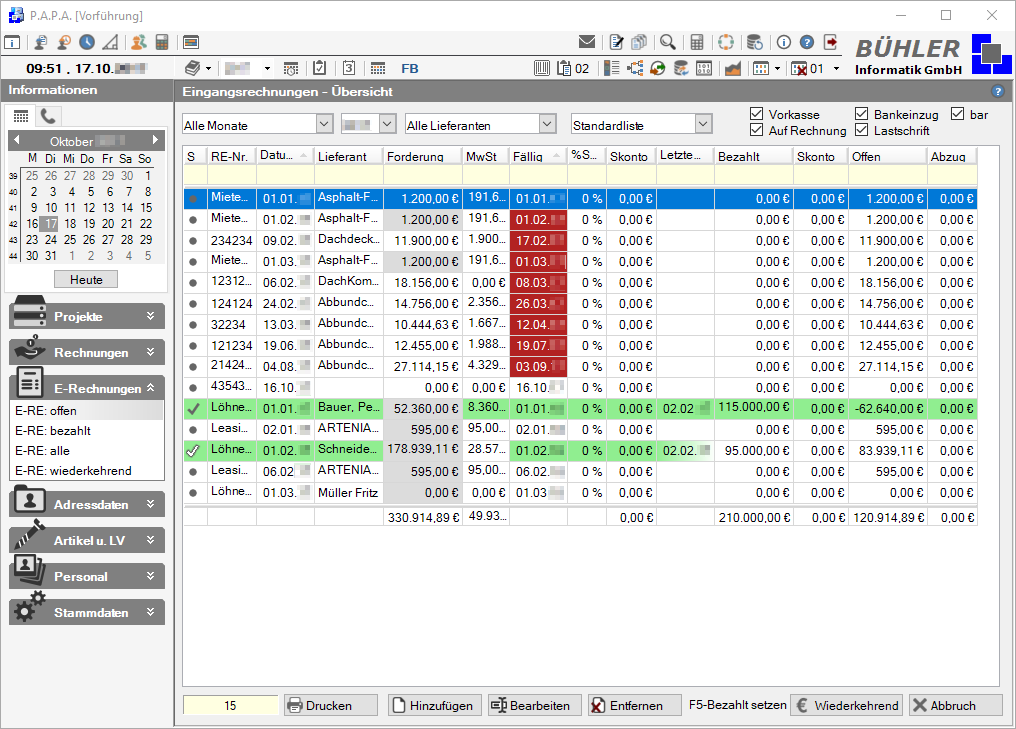Toggle the Bankeinzug checkbox
1016x729 pixels.
pyautogui.click(x=861, y=114)
